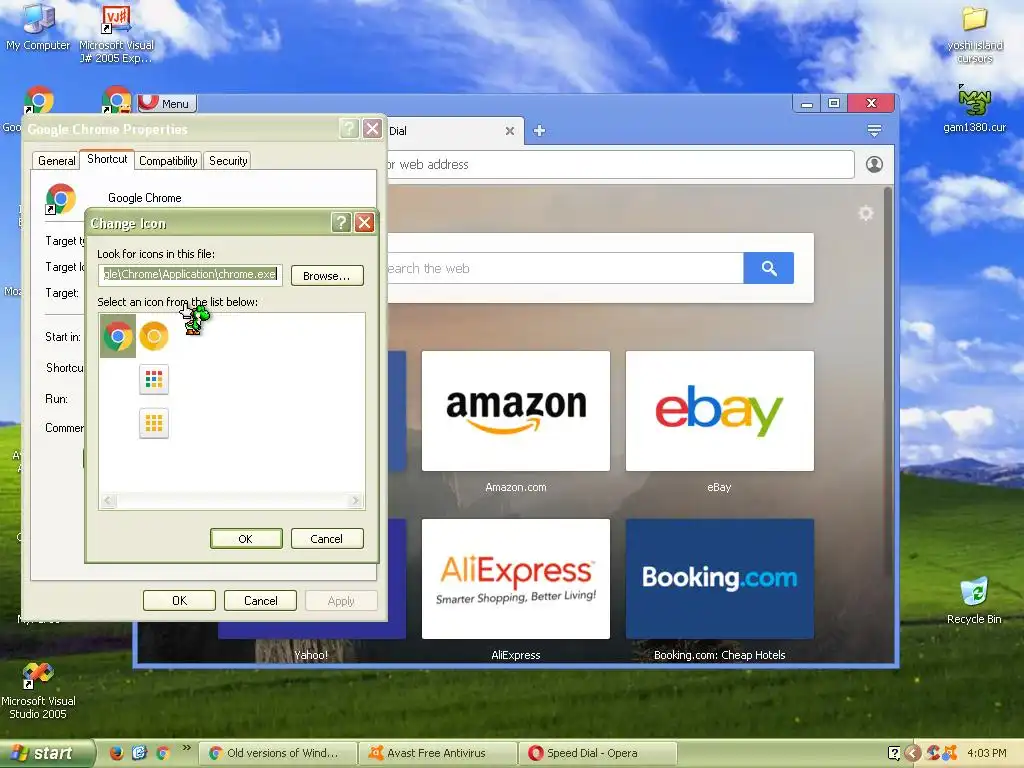Screen dimensions: 1024x768
Task: Click the help tray icon with question mark
Action: [894, 753]
